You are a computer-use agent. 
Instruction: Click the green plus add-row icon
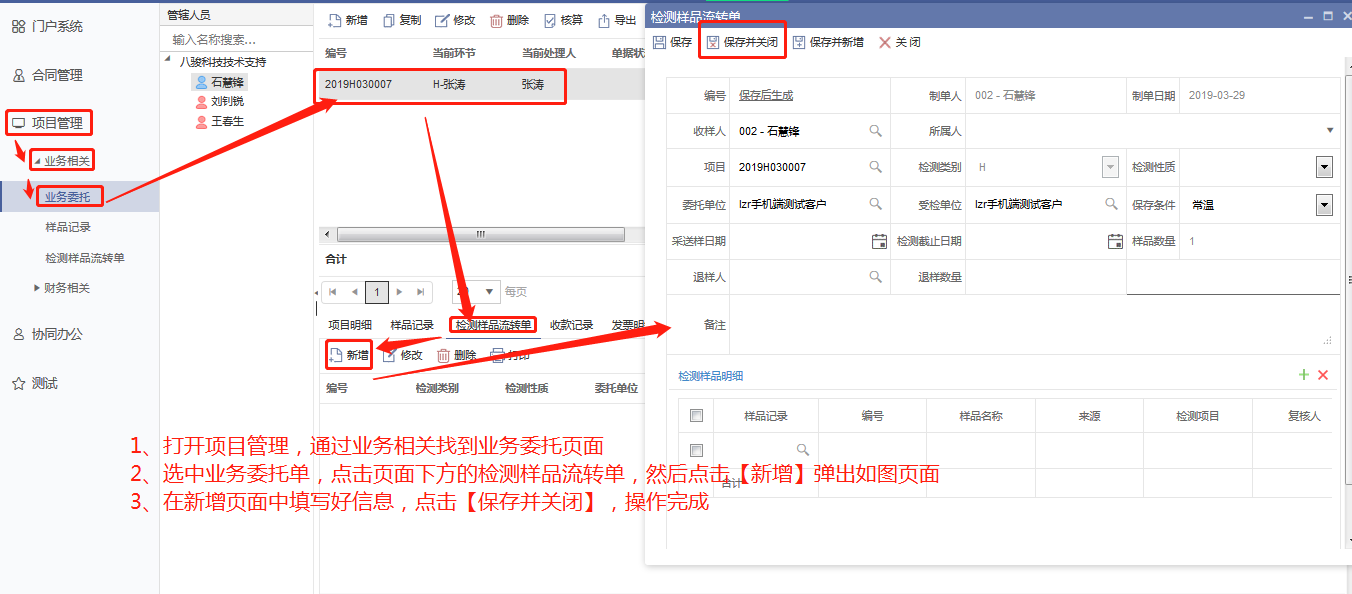[x=1303, y=375]
